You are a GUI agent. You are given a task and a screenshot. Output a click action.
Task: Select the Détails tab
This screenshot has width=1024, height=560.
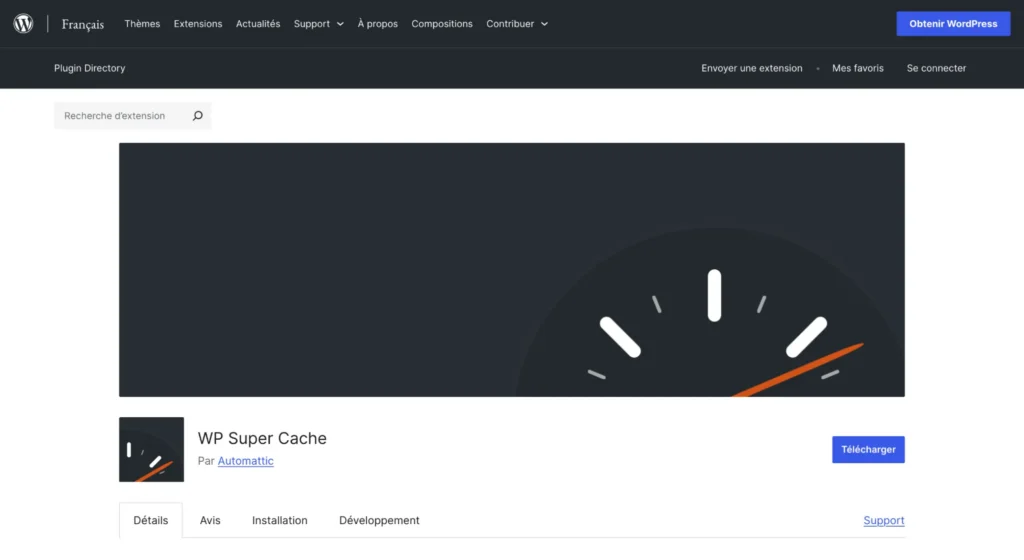[x=151, y=520]
